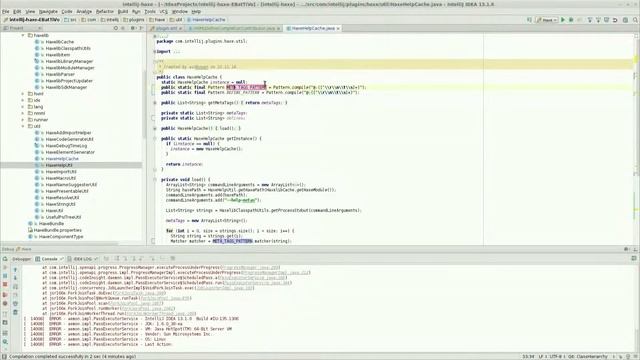Switch to the HaxeHelpCache.java editor tab
This screenshot has width=640, height=360.
[313, 28]
